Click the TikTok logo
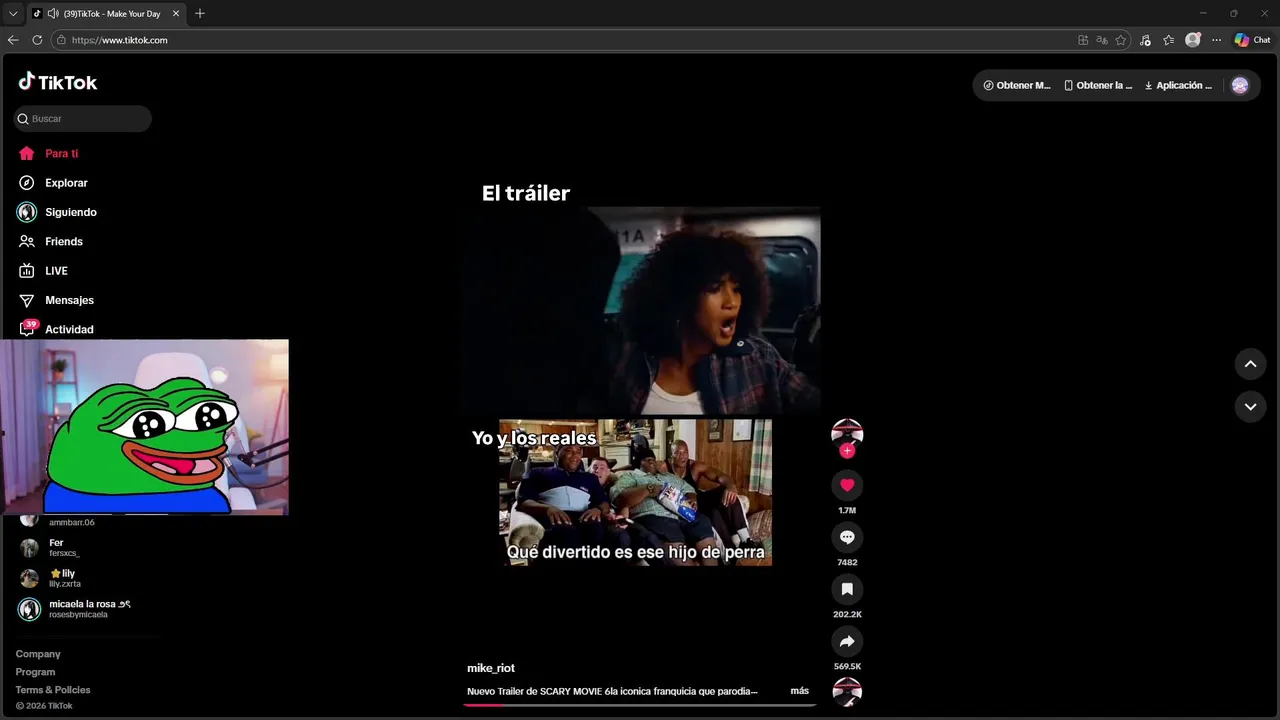 (x=57, y=82)
